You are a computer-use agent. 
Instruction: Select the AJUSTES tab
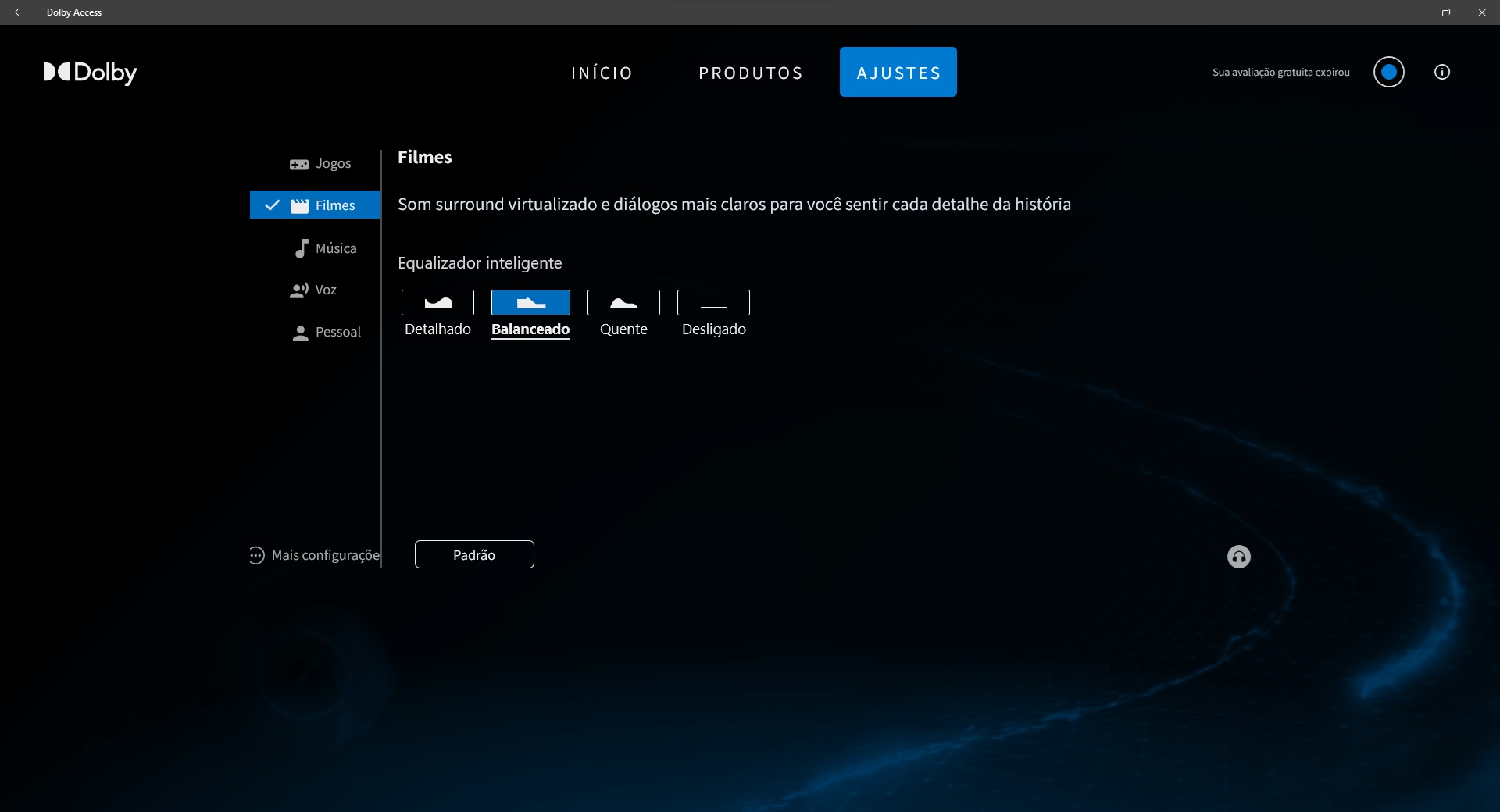click(x=898, y=72)
